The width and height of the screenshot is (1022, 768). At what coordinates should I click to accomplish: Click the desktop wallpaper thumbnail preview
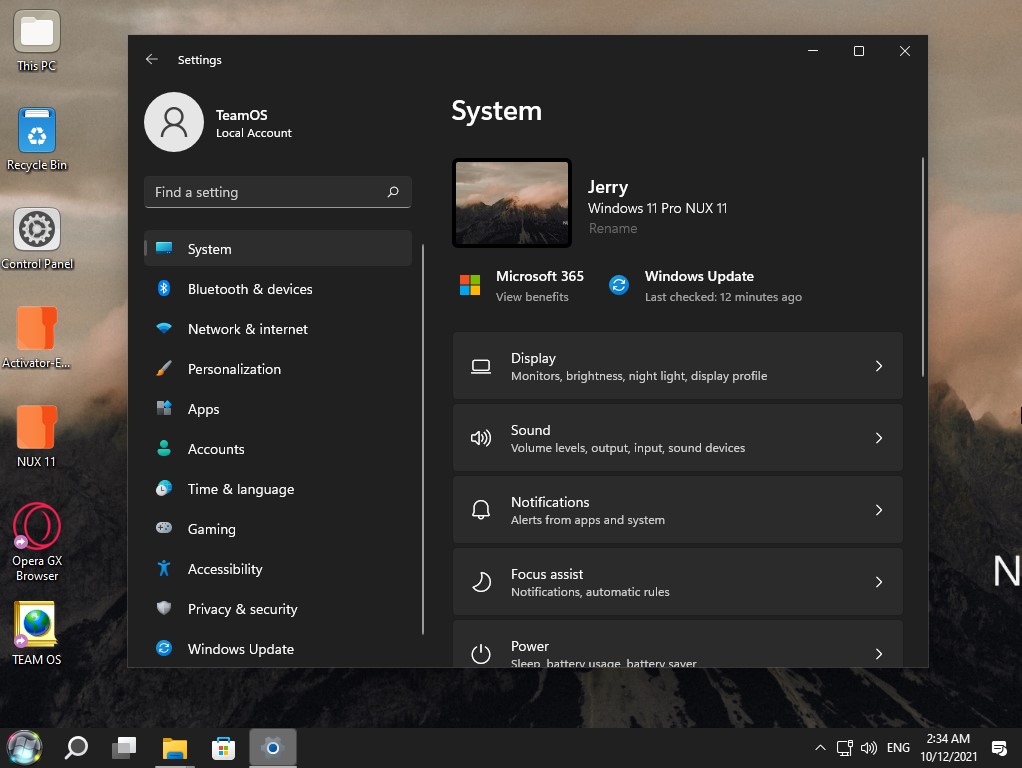point(512,203)
